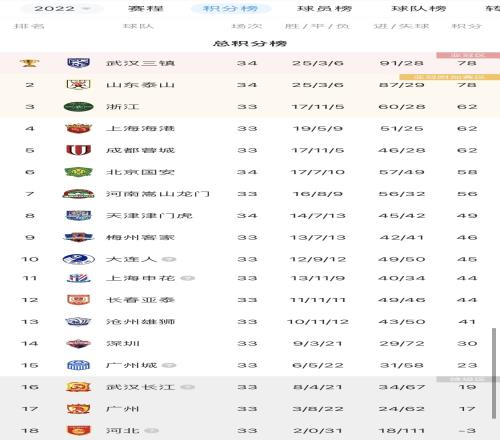Switch to the 球员榜 tab
Viewport: 500px width, 440px height.
(324, 8)
